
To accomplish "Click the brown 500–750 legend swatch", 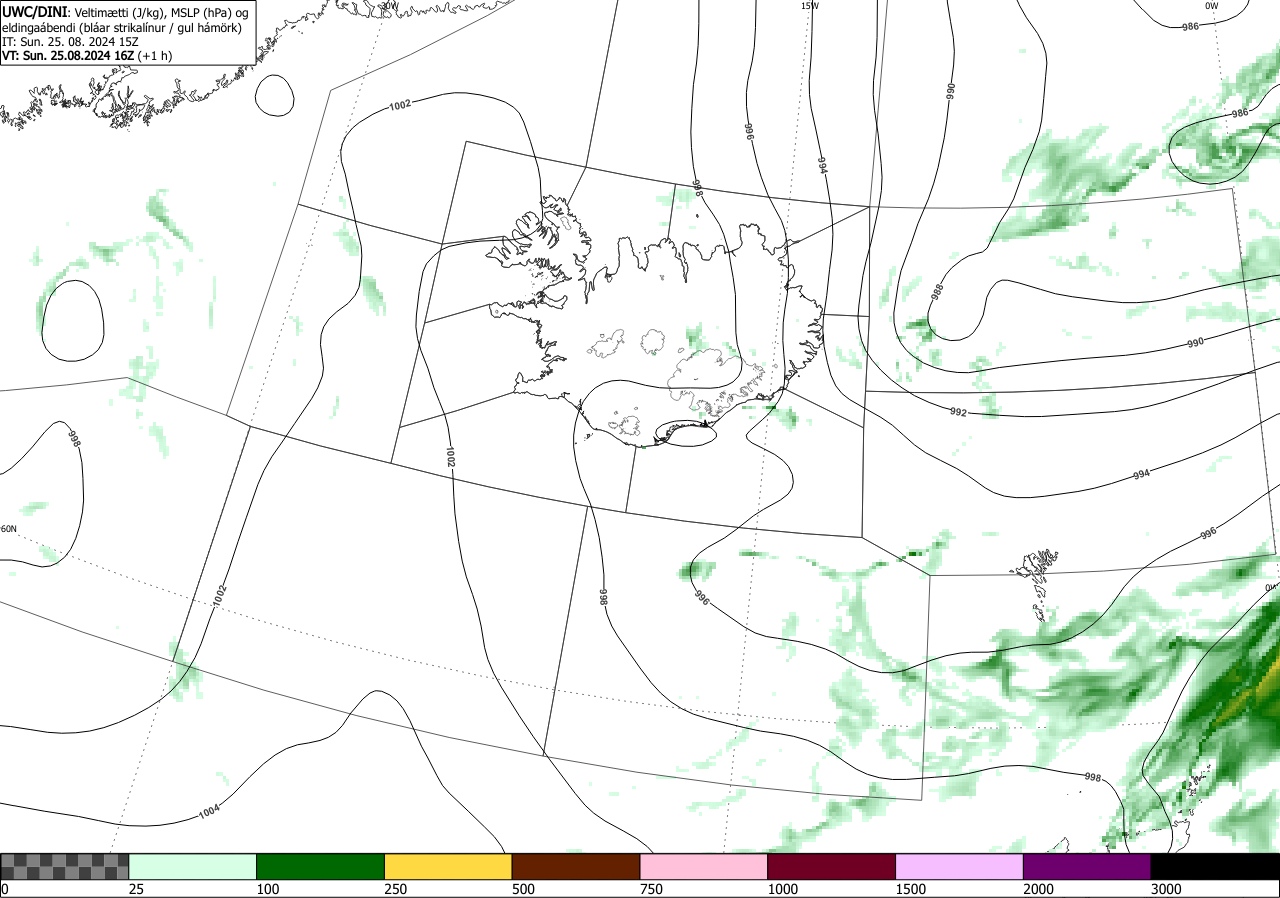I will (x=576, y=866).
